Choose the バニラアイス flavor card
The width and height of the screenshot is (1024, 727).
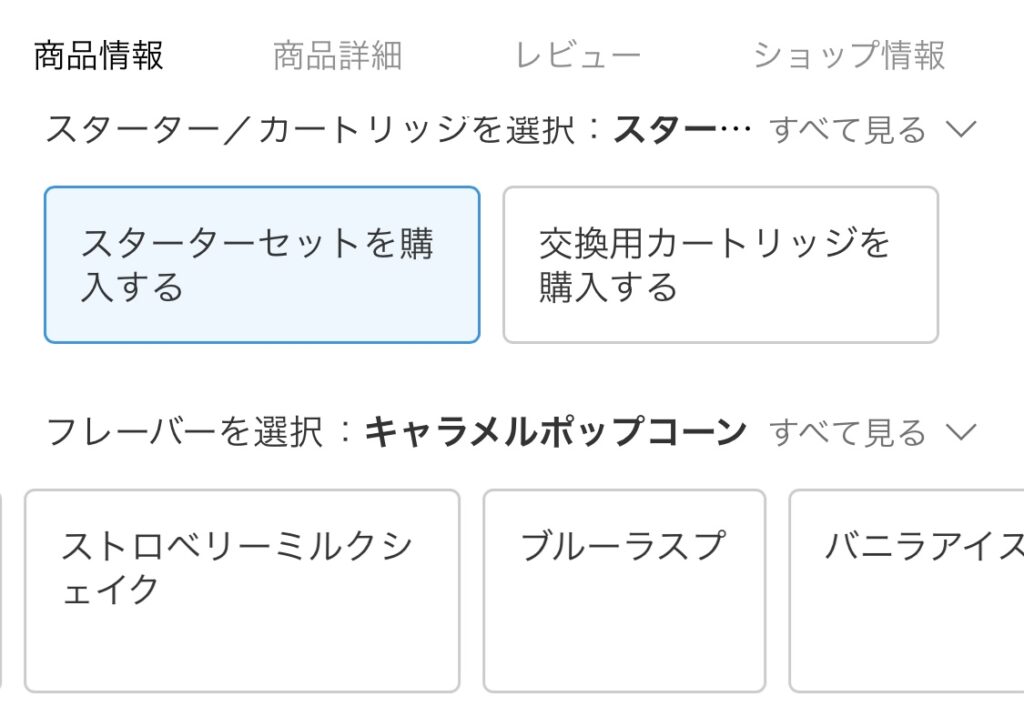point(906,590)
